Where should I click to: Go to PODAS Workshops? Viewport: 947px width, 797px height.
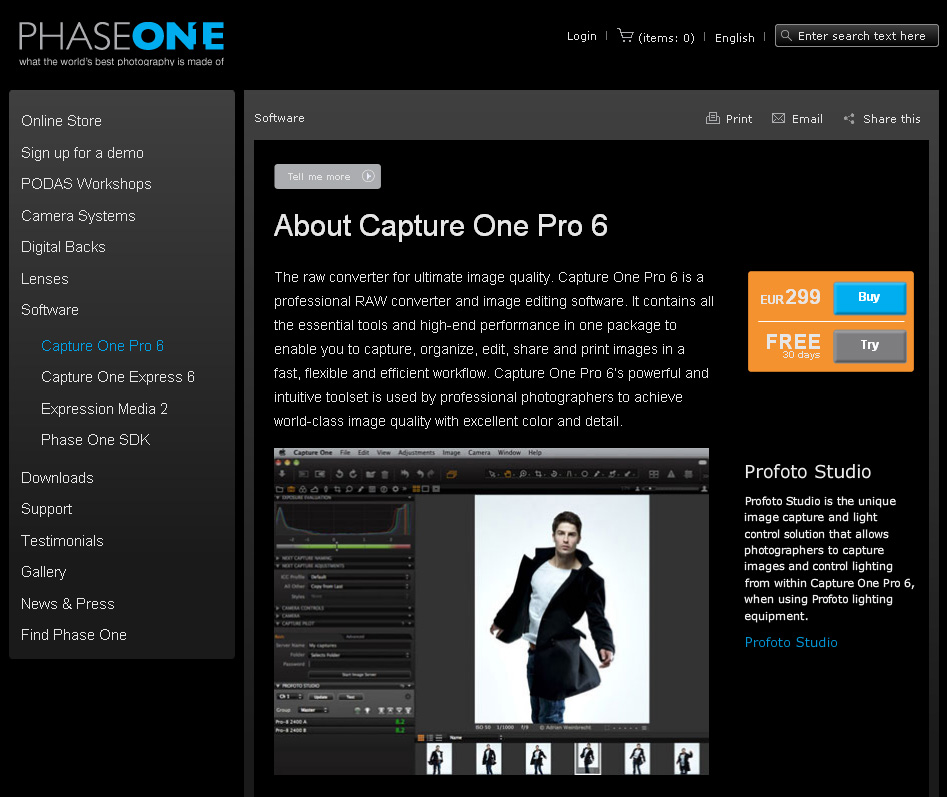[x=86, y=184]
